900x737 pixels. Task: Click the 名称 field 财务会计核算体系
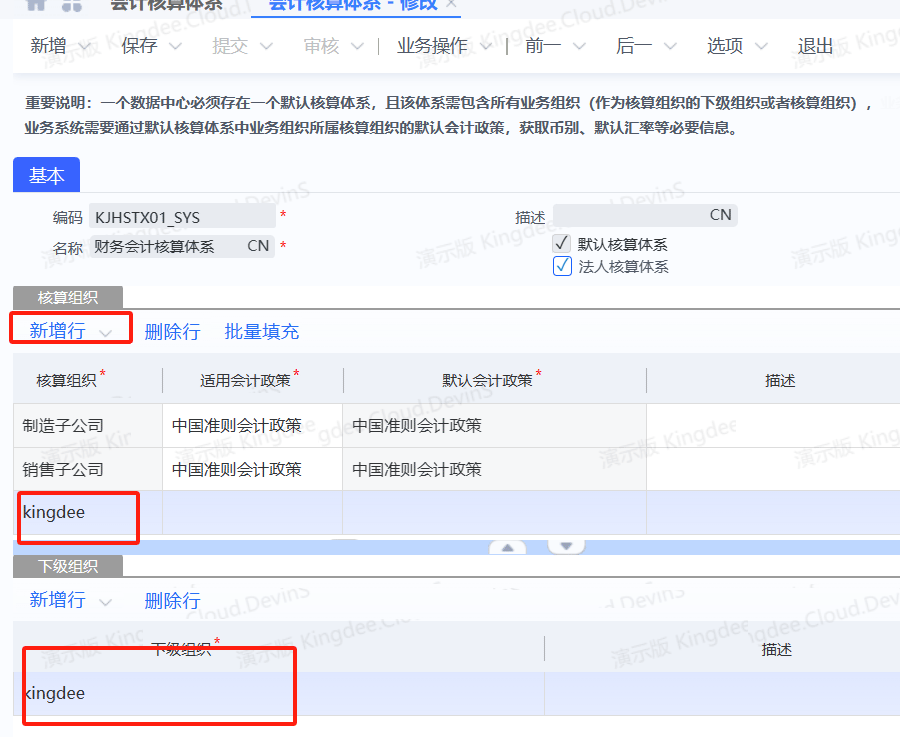[x=182, y=246]
